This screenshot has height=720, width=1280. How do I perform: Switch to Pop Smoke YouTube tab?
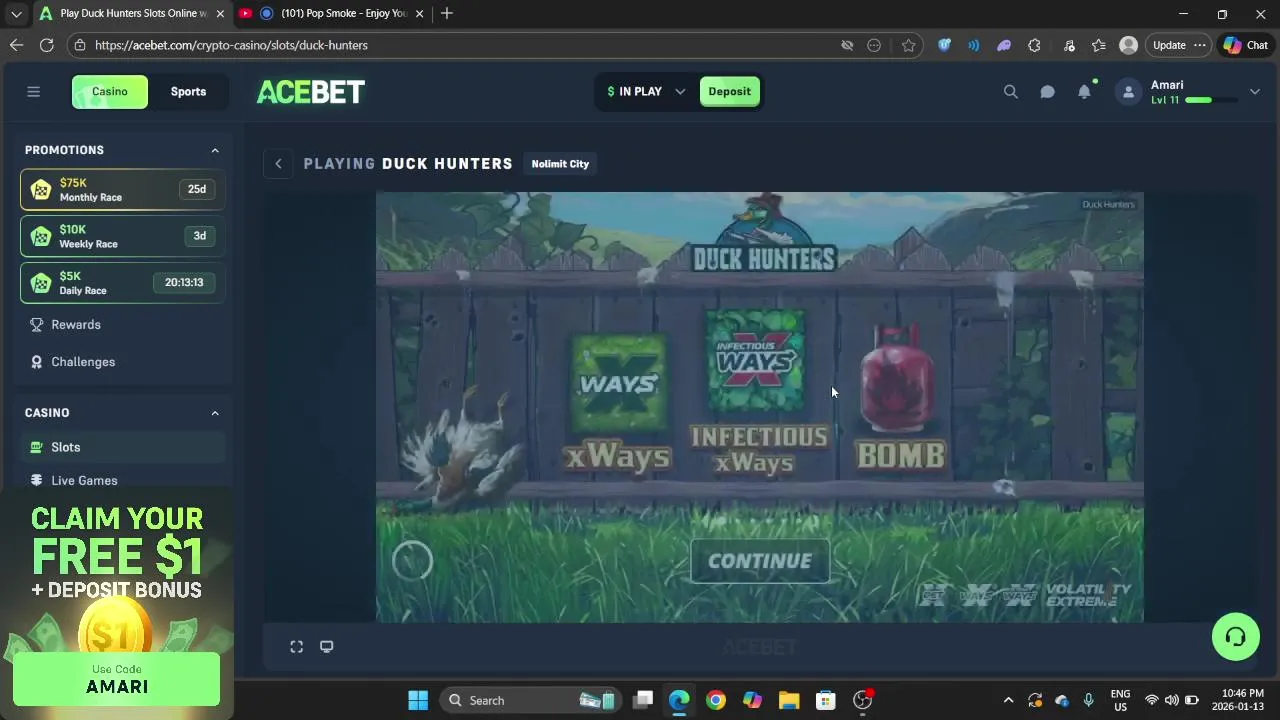[332, 14]
